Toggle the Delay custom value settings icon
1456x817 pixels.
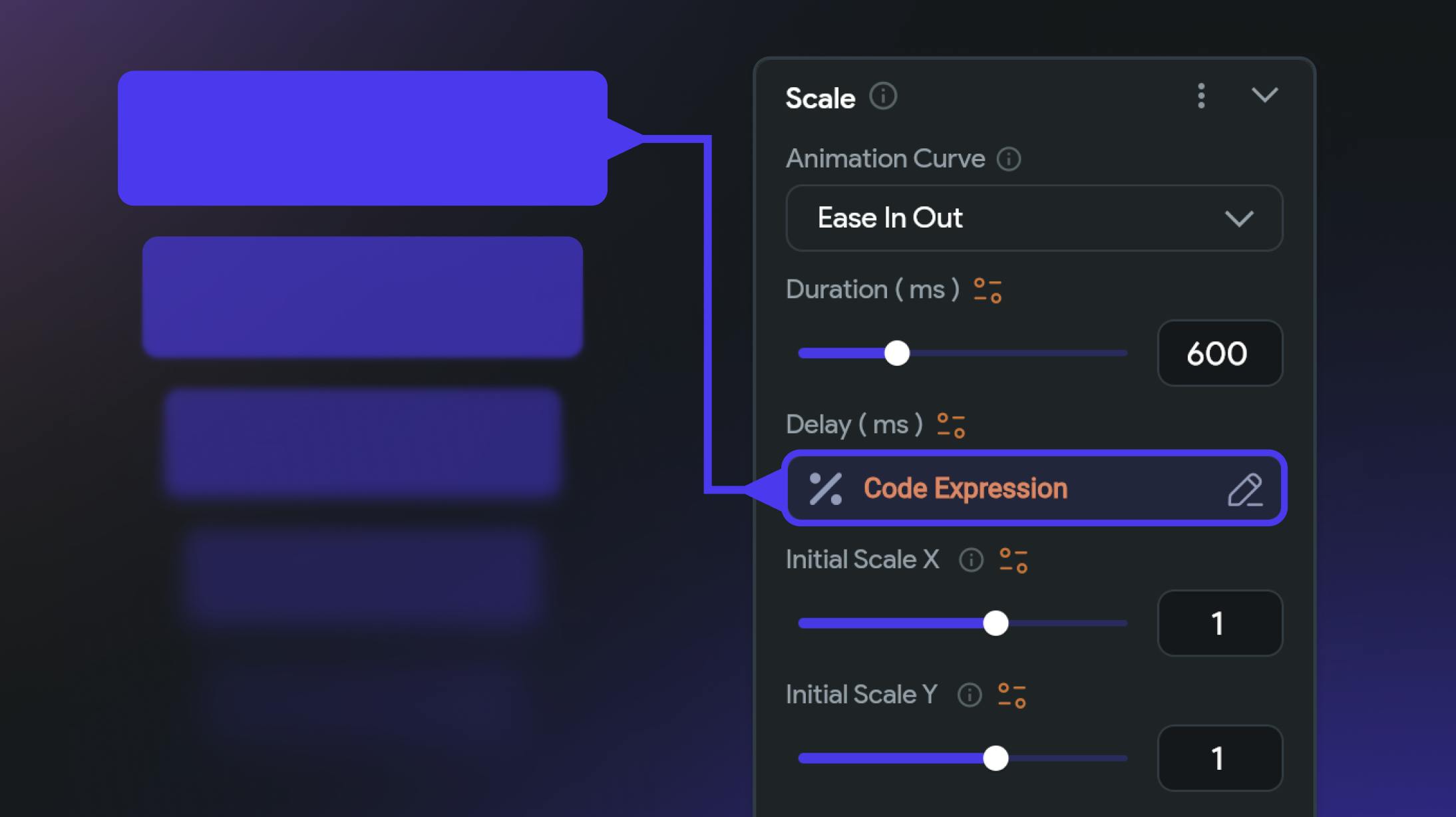951,426
